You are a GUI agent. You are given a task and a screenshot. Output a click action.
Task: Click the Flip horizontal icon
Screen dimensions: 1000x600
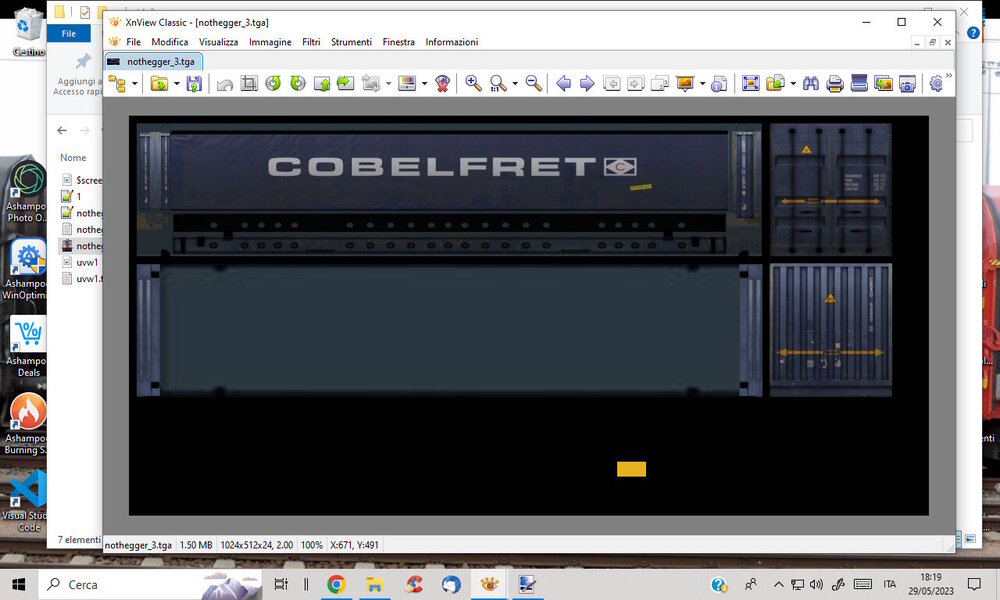coord(346,84)
